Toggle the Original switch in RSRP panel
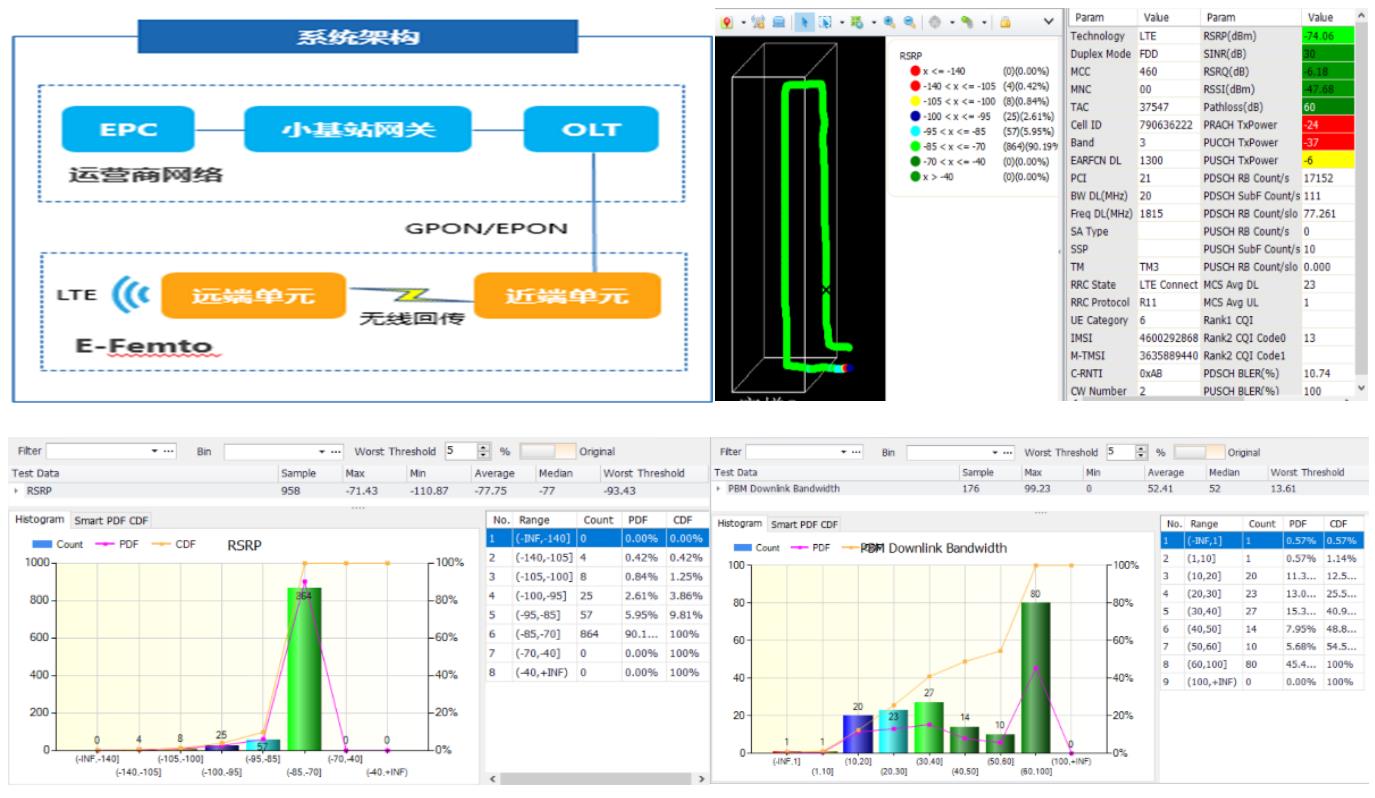This screenshot has width=1375, height=798. (x=548, y=452)
